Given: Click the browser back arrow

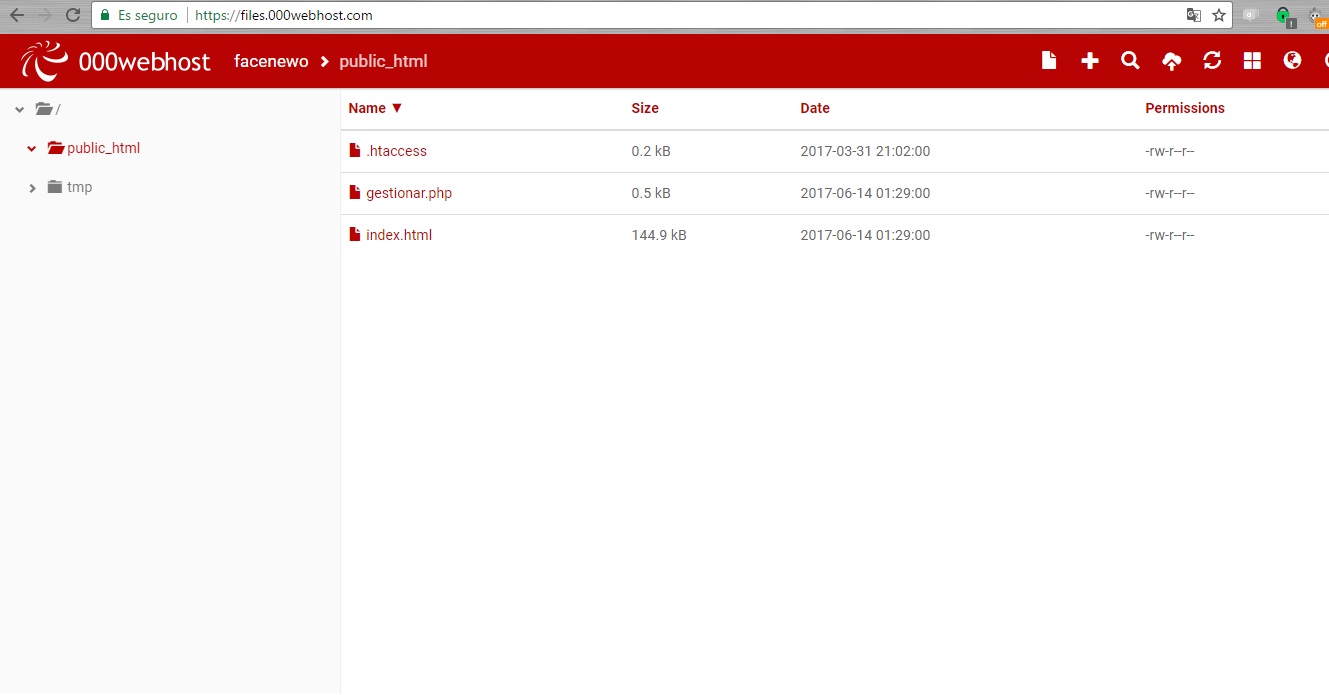Looking at the screenshot, I should [x=16, y=15].
